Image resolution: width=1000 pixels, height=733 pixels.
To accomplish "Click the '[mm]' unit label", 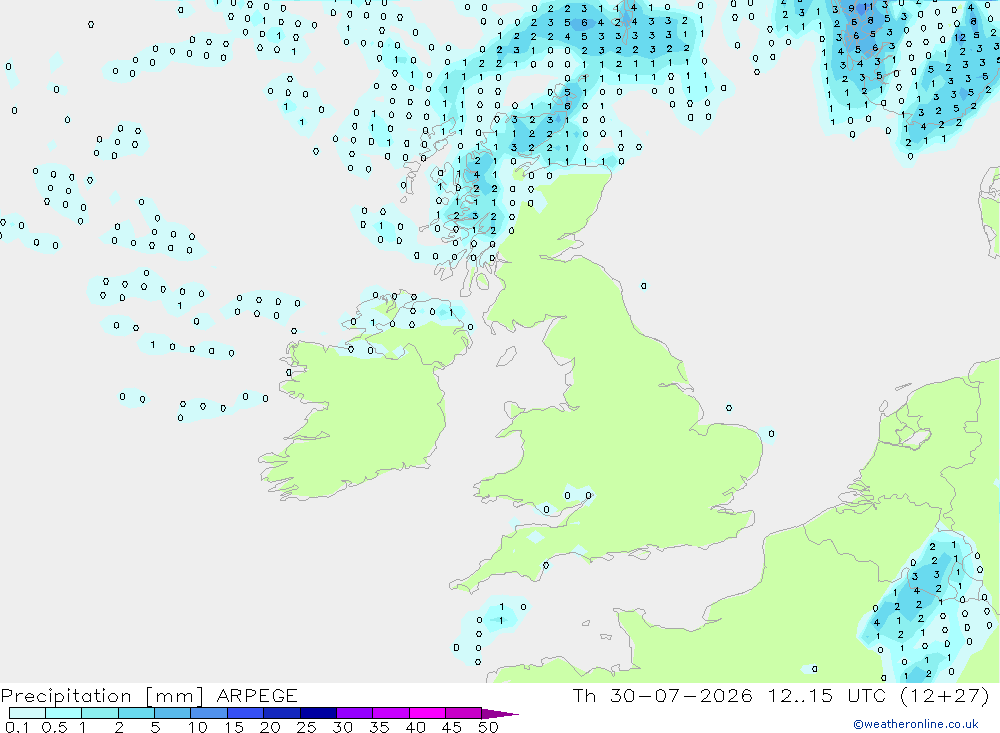I will [174, 696].
